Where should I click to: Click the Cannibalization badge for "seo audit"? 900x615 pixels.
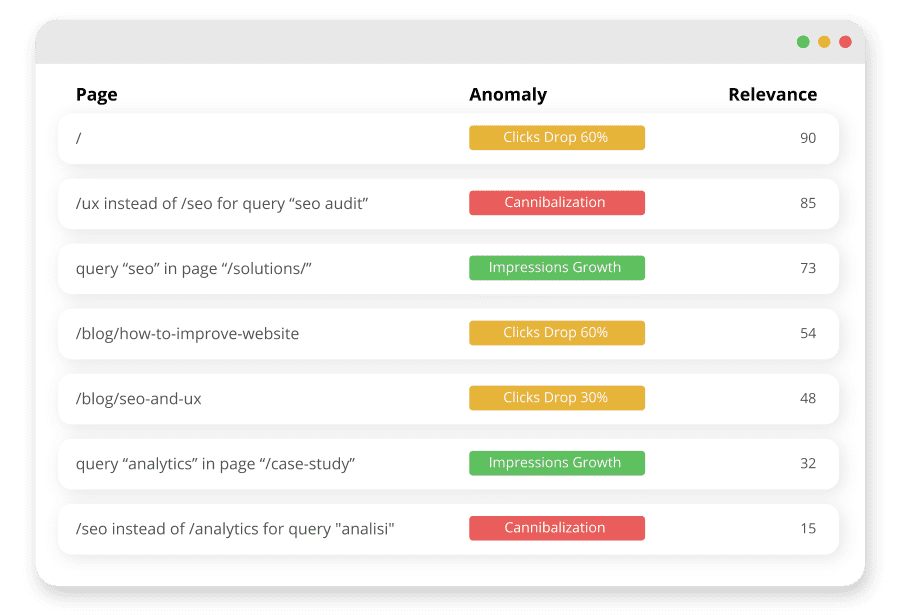tap(557, 203)
